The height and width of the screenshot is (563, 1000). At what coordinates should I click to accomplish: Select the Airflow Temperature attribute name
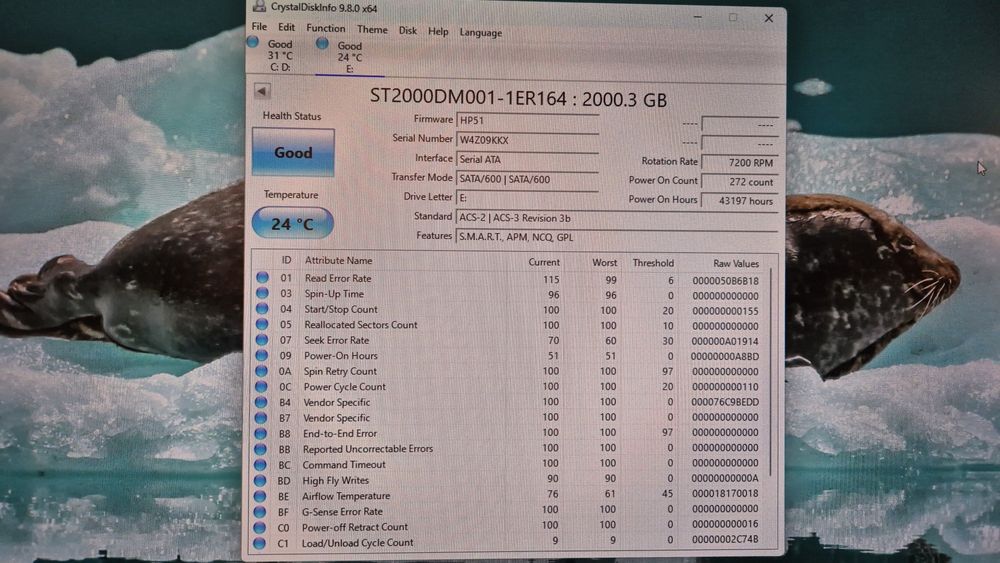[346, 496]
